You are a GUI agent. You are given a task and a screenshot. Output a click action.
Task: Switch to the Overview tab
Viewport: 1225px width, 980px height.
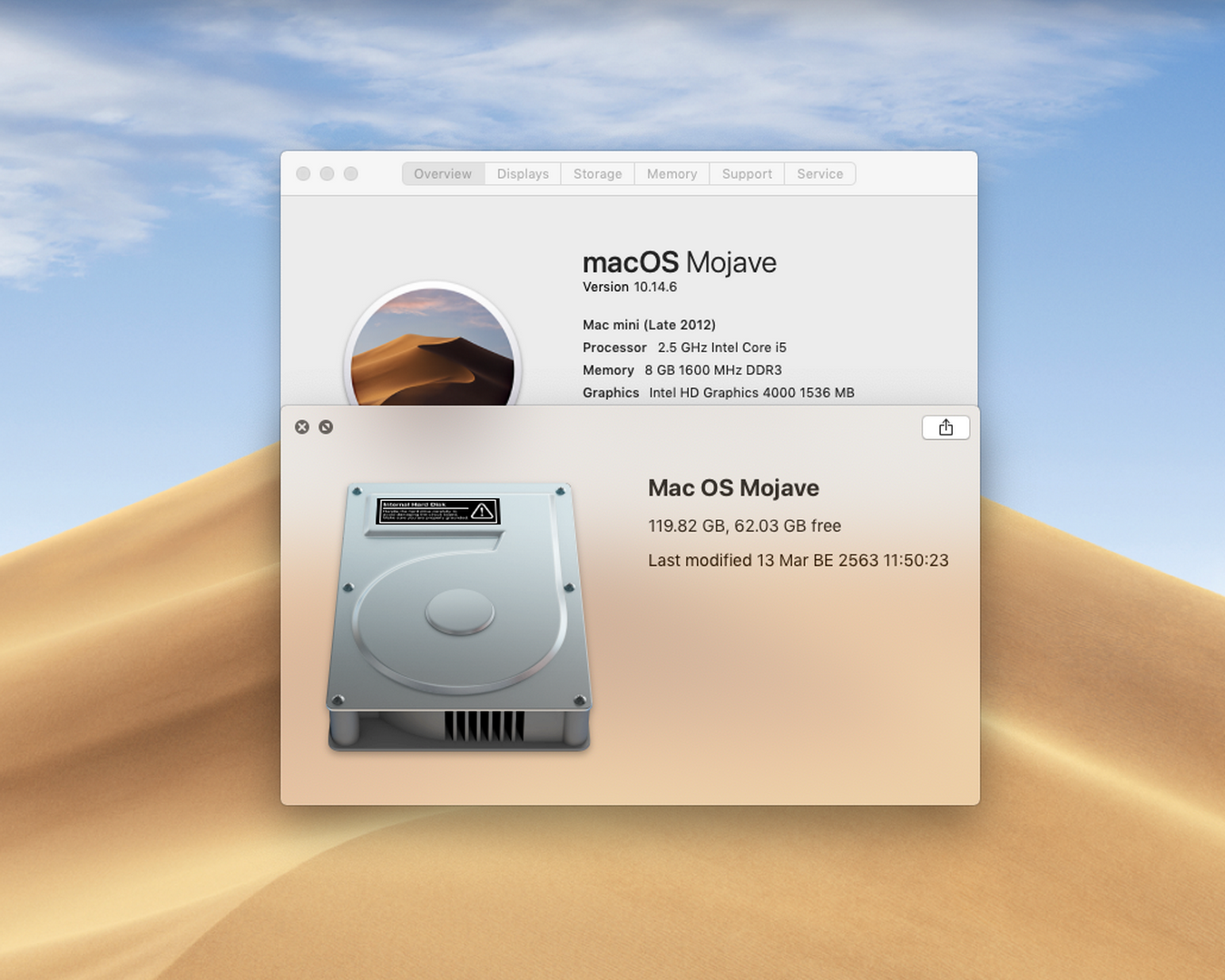[x=443, y=174]
